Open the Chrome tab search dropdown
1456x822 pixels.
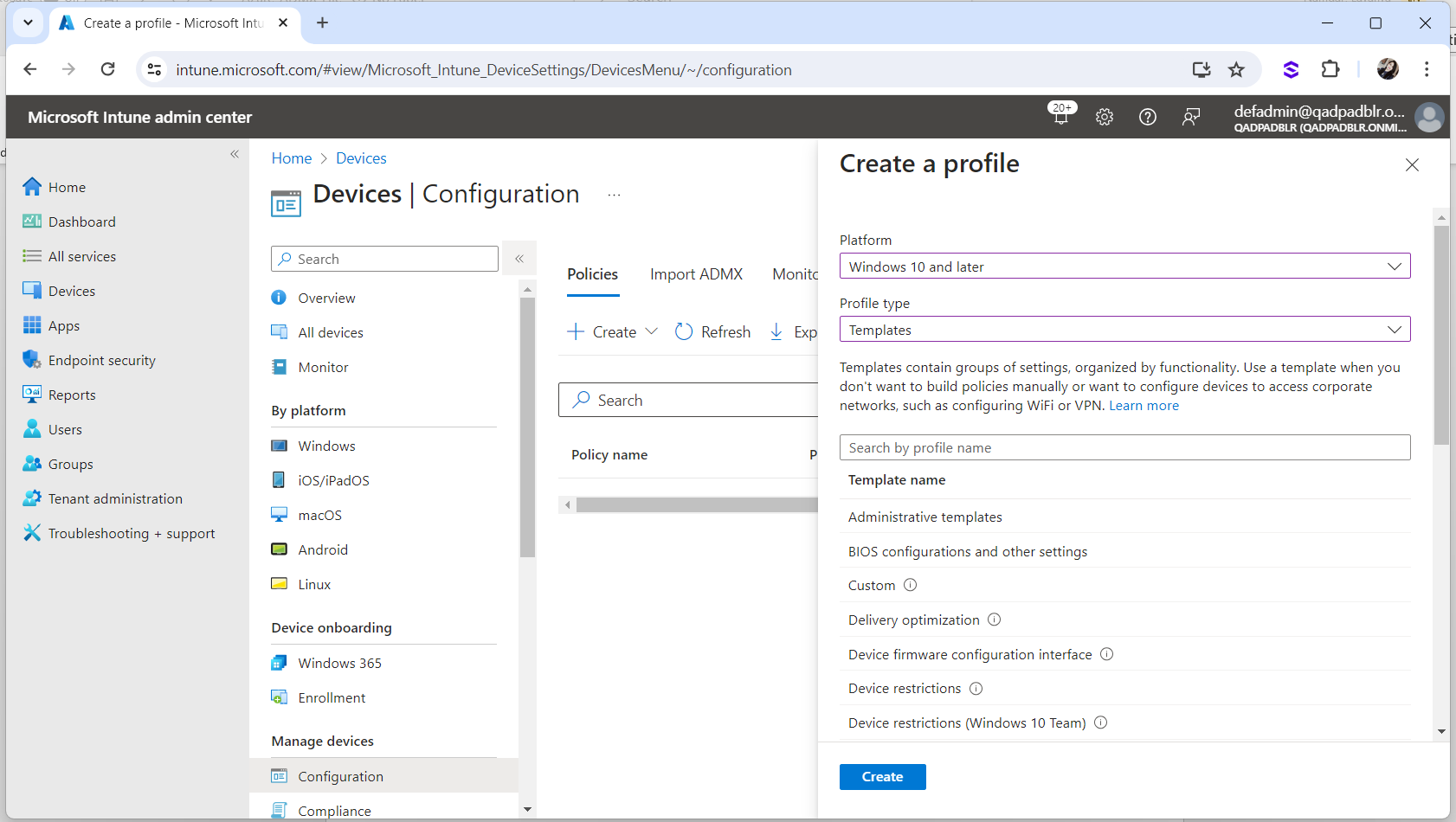(28, 22)
